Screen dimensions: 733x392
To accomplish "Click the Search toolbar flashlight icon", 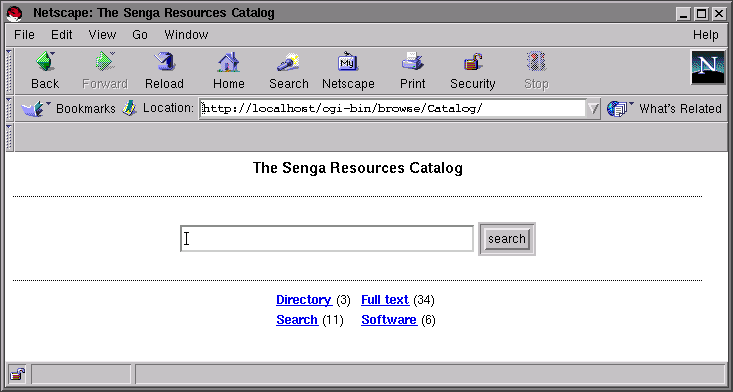I will (288, 62).
